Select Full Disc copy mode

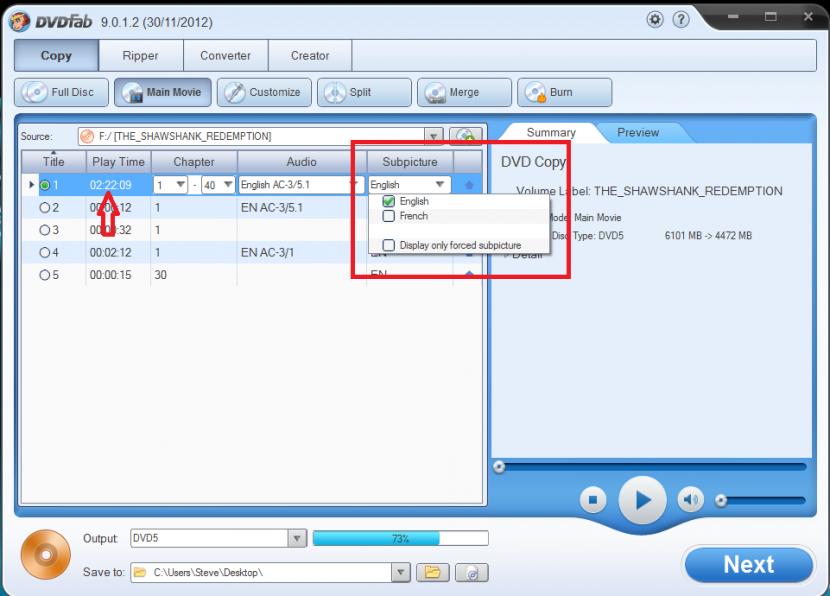pos(61,92)
